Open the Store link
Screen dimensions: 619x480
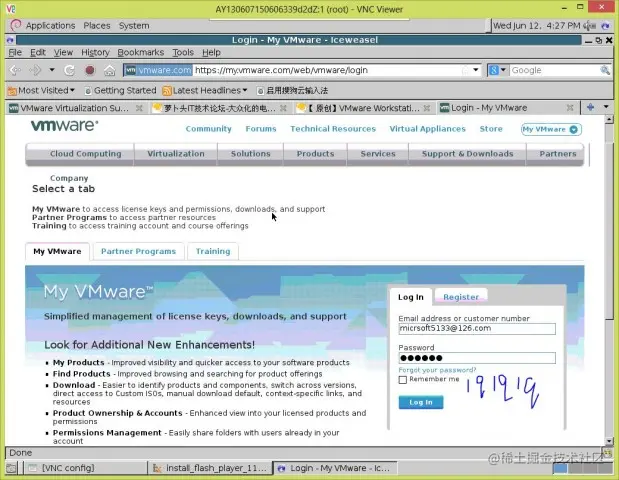click(491, 129)
